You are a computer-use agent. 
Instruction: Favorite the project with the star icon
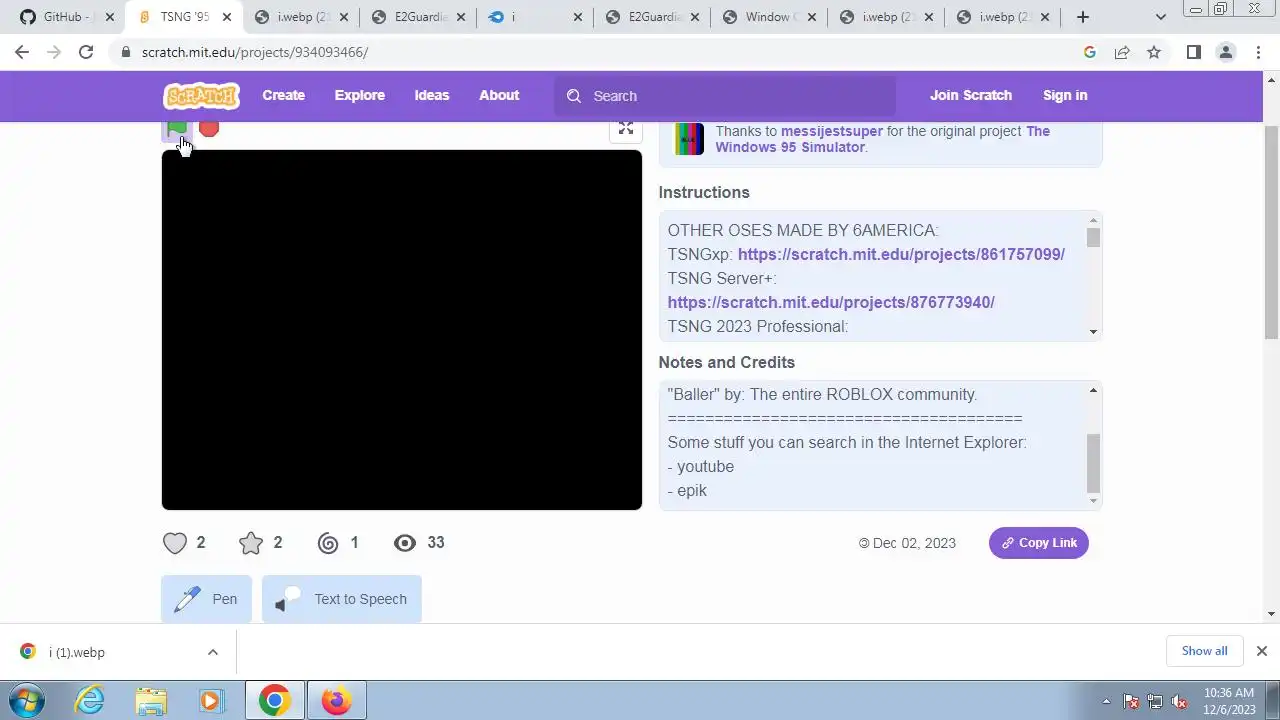[x=251, y=543]
